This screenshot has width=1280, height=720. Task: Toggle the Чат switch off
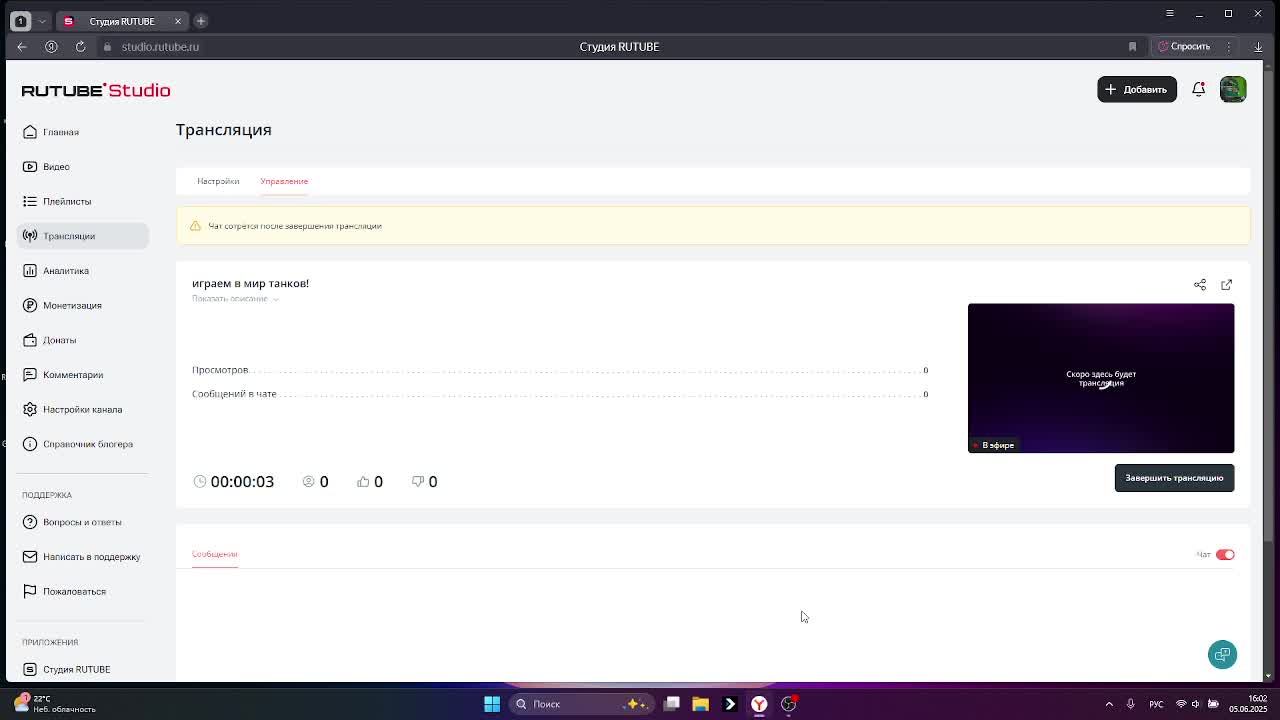pos(1225,554)
